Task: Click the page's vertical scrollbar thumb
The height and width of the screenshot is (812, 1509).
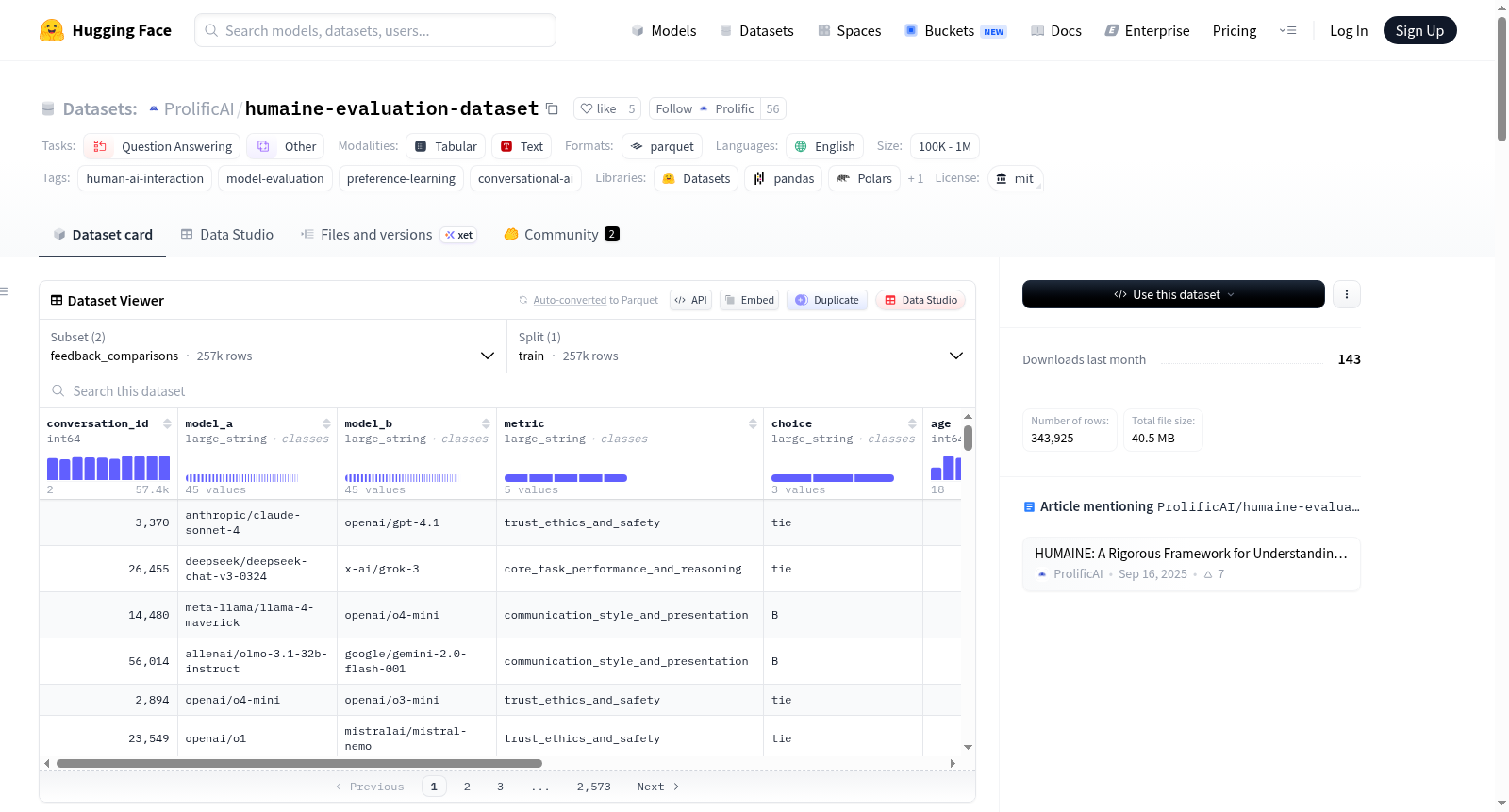Action: 1501,78
